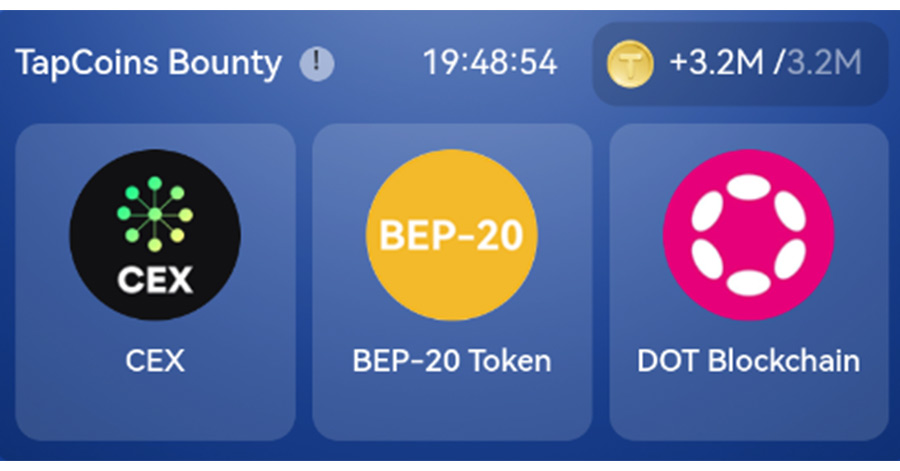Image resolution: width=900 pixels, height=471 pixels.
Task: Tap the white BEP-20 text inside the yellow circle
Action: pos(452,235)
